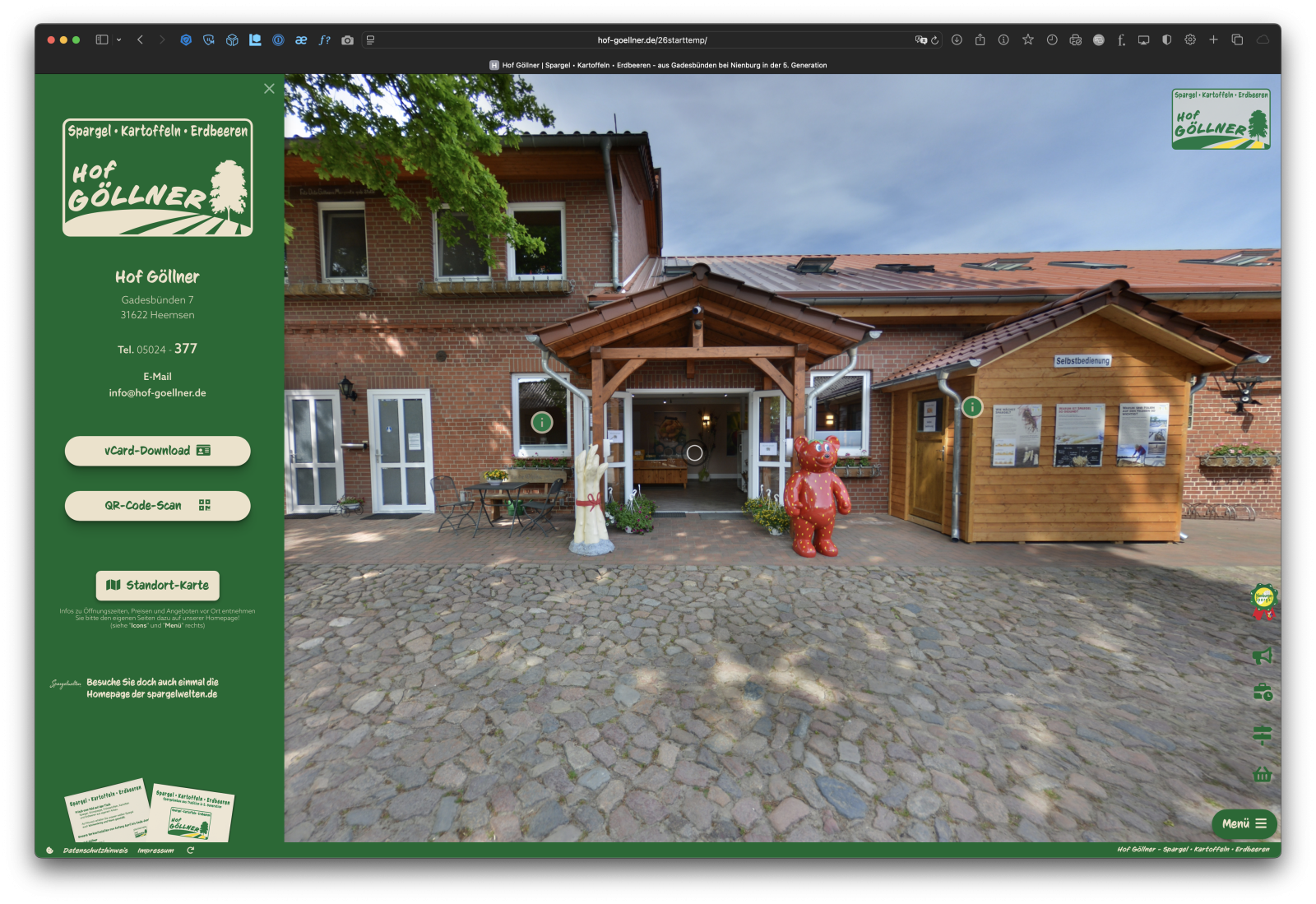The width and height of the screenshot is (1316, 904).
Task: Click the green megaphone announcements icon
Action: click(1262, 656)
